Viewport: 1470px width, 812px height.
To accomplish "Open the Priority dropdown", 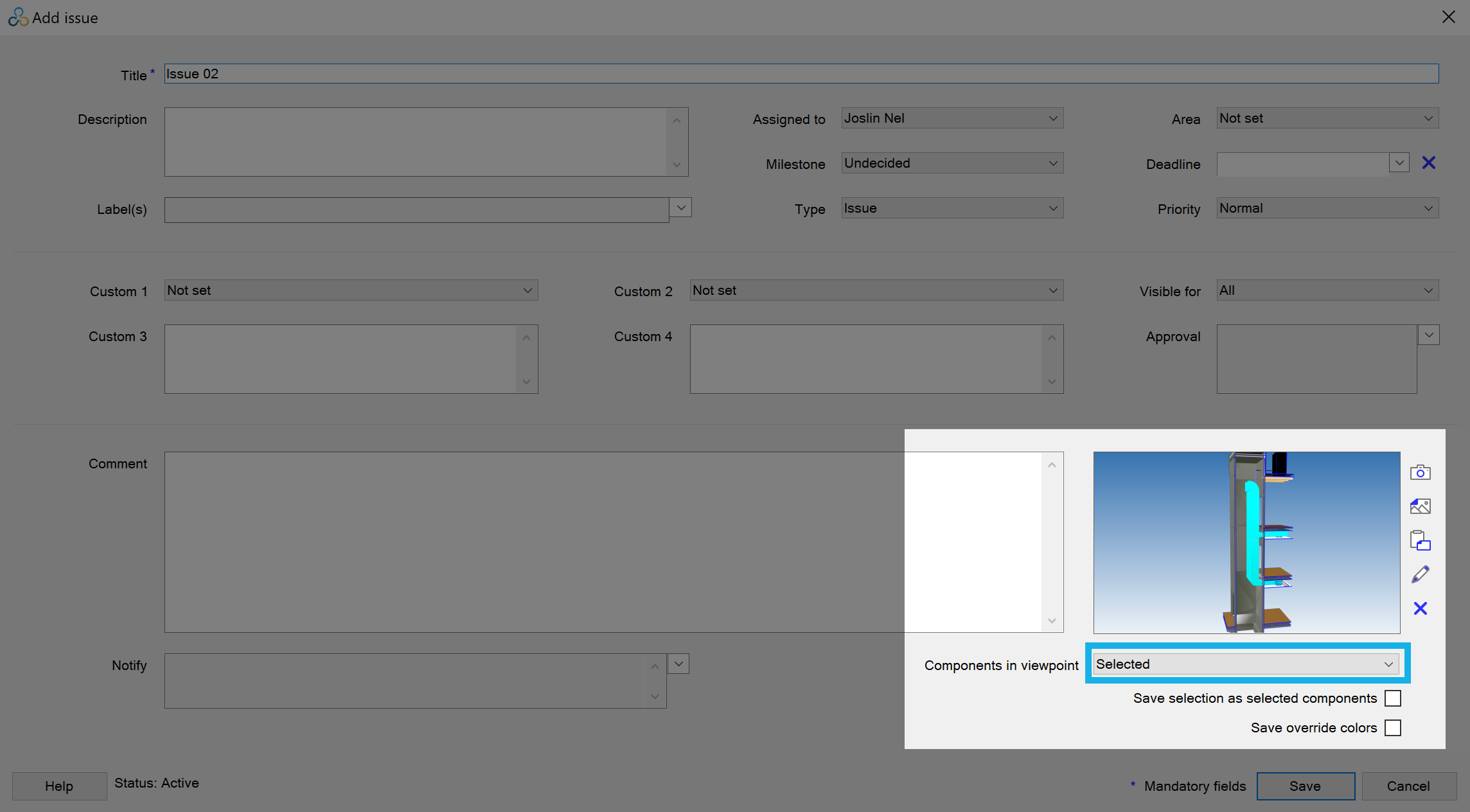I will 1327,208.
